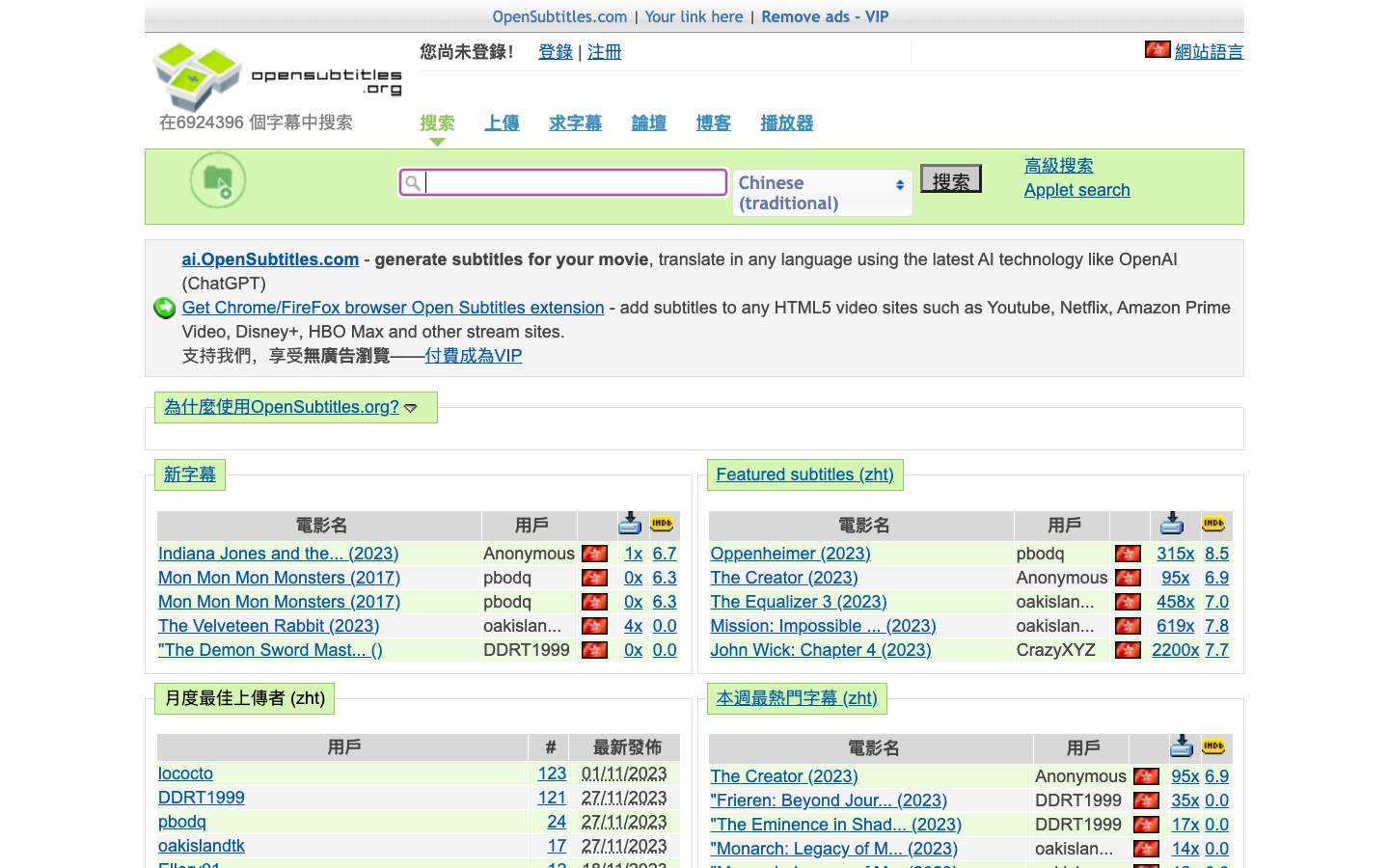
Task: Click the download icon in 本週最熱門字幕 header
Action: coord(1182,746)
